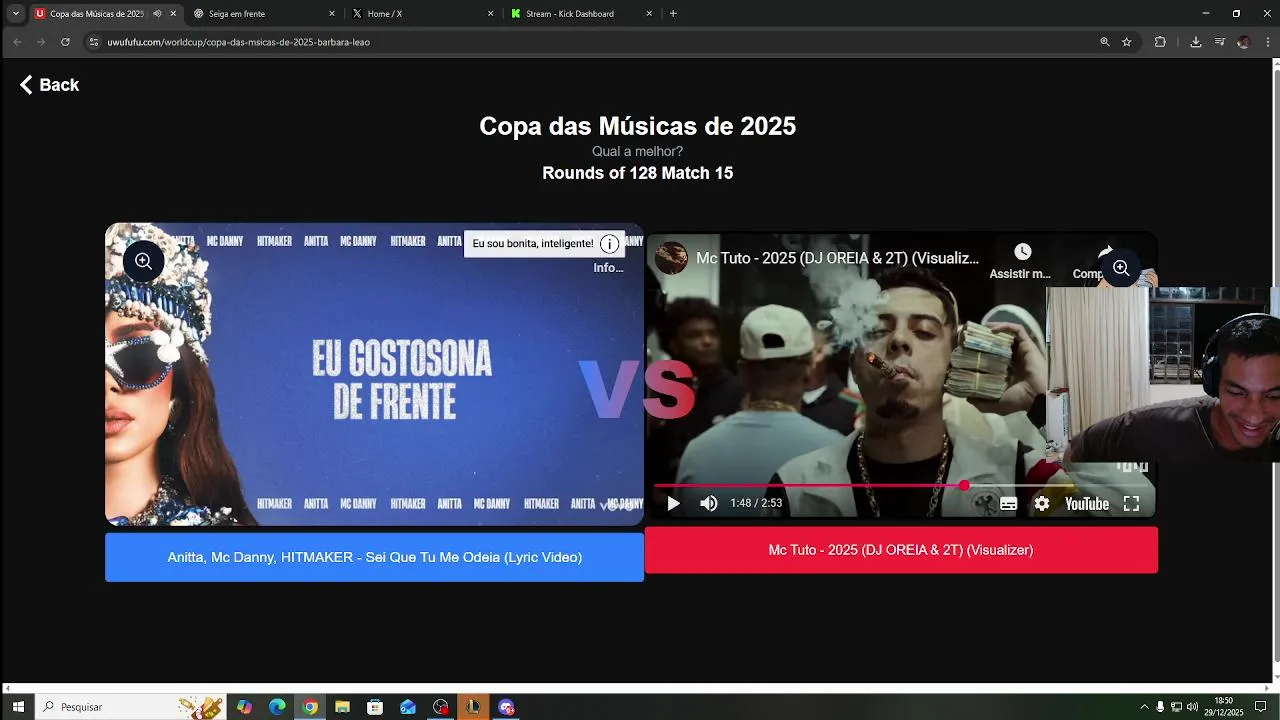Close the Seiga em frente tab
Viewport: 1280px width, 720px height.
(x=332, y=14)
